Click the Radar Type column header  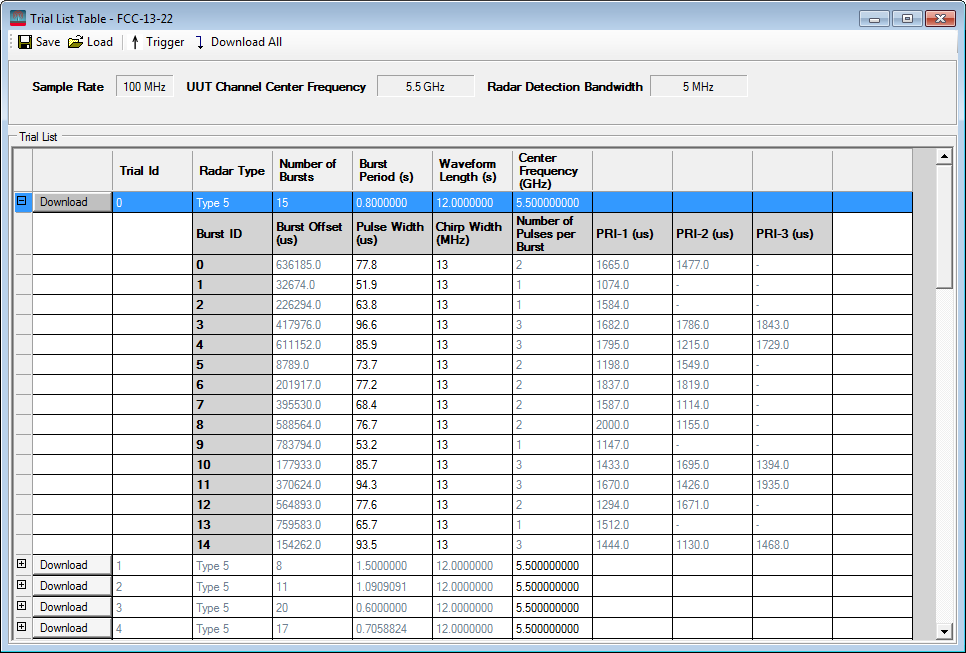click(x=232, y=171)
